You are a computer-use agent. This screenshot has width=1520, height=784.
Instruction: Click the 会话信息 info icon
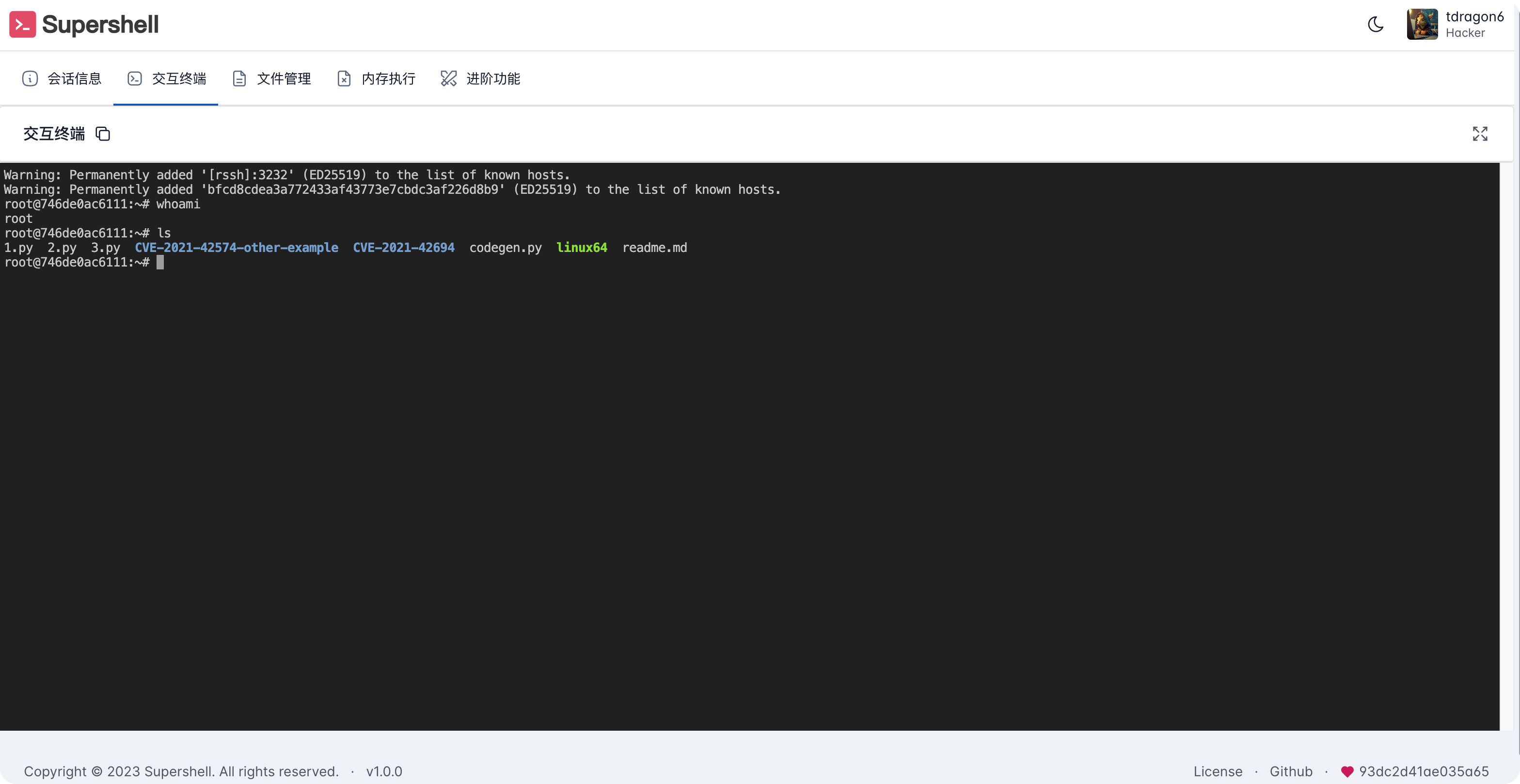30,78
